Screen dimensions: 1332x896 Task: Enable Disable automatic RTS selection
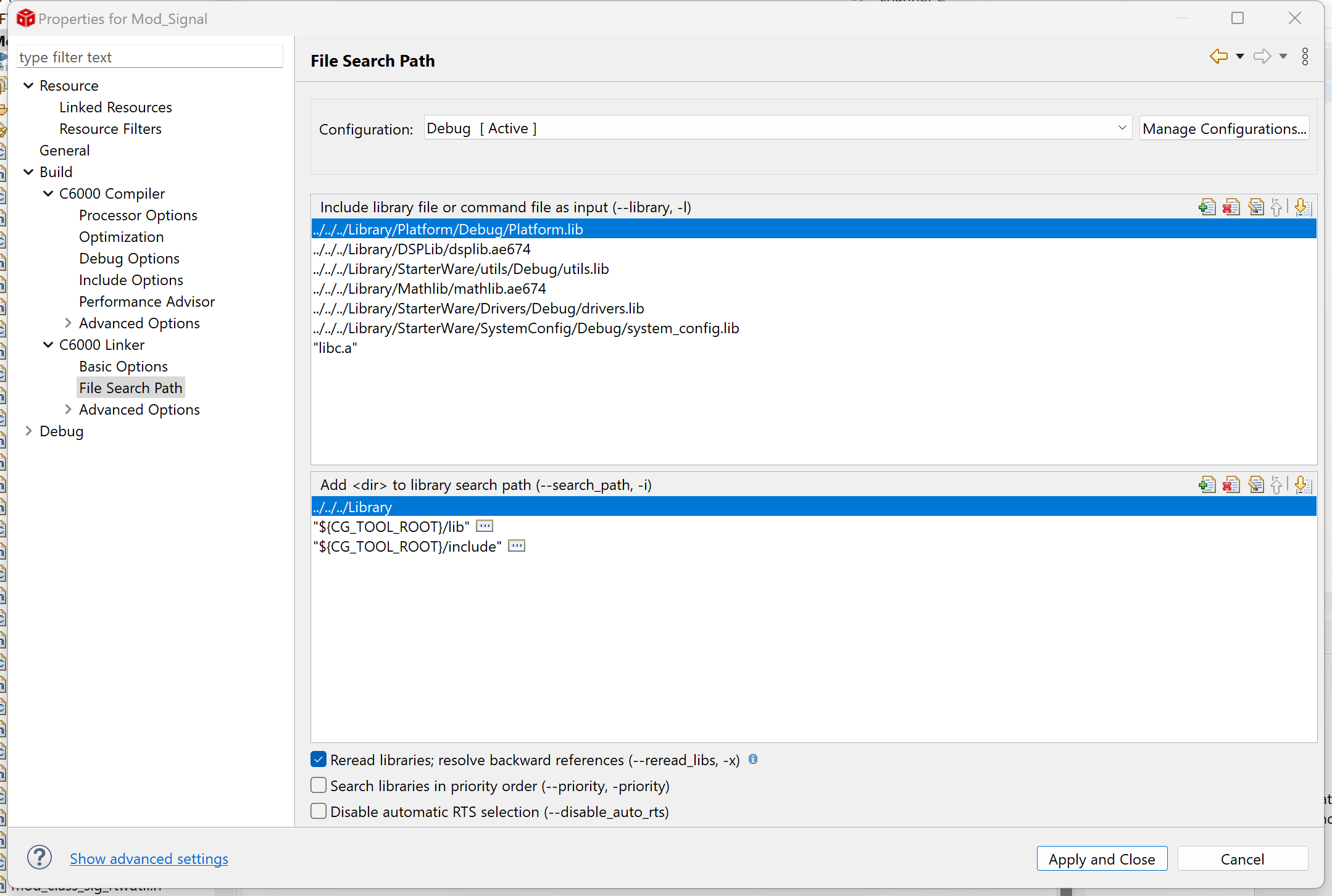click(318, 811)
